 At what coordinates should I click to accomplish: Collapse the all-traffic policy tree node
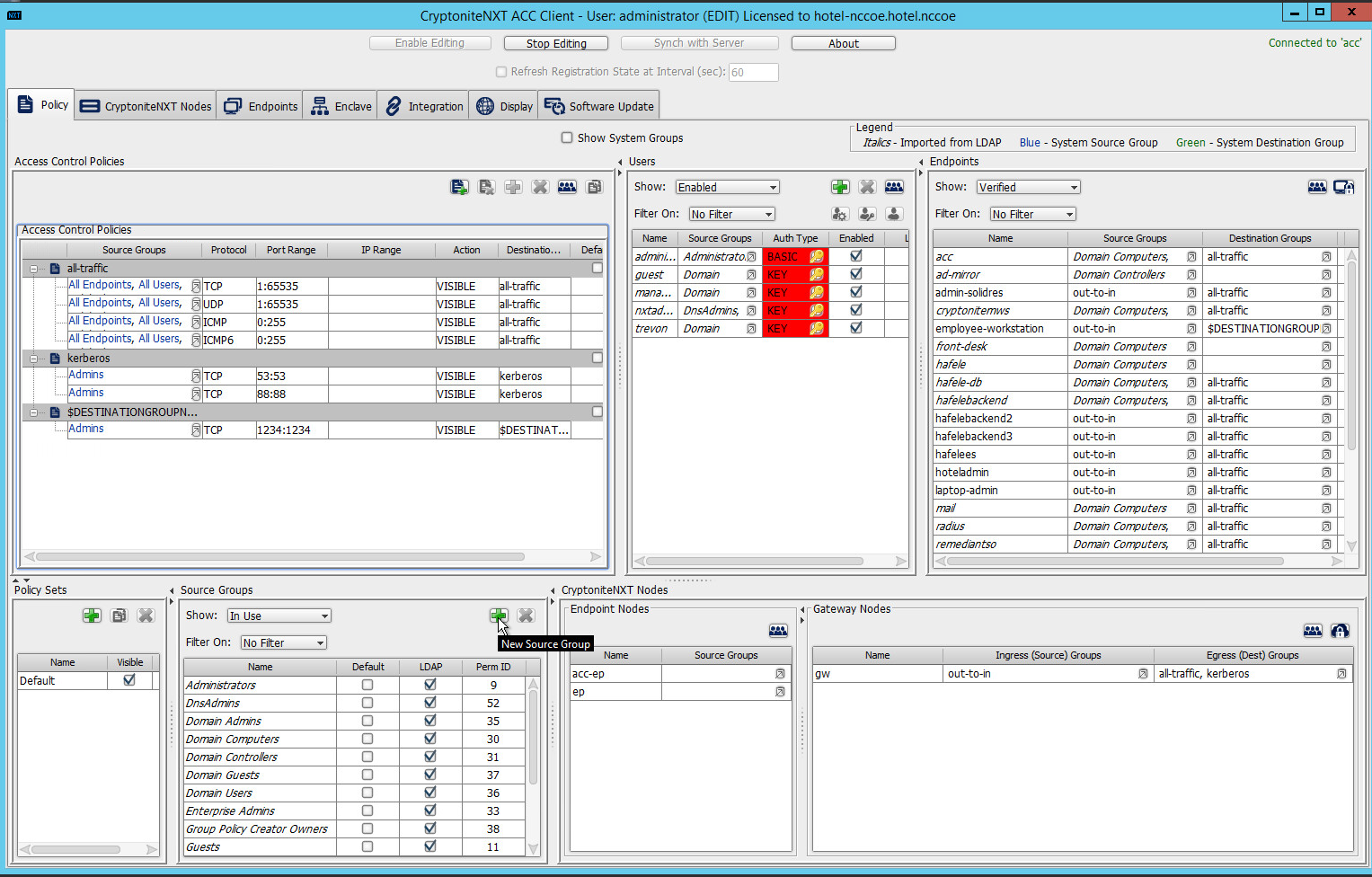(x=34, y=269)
